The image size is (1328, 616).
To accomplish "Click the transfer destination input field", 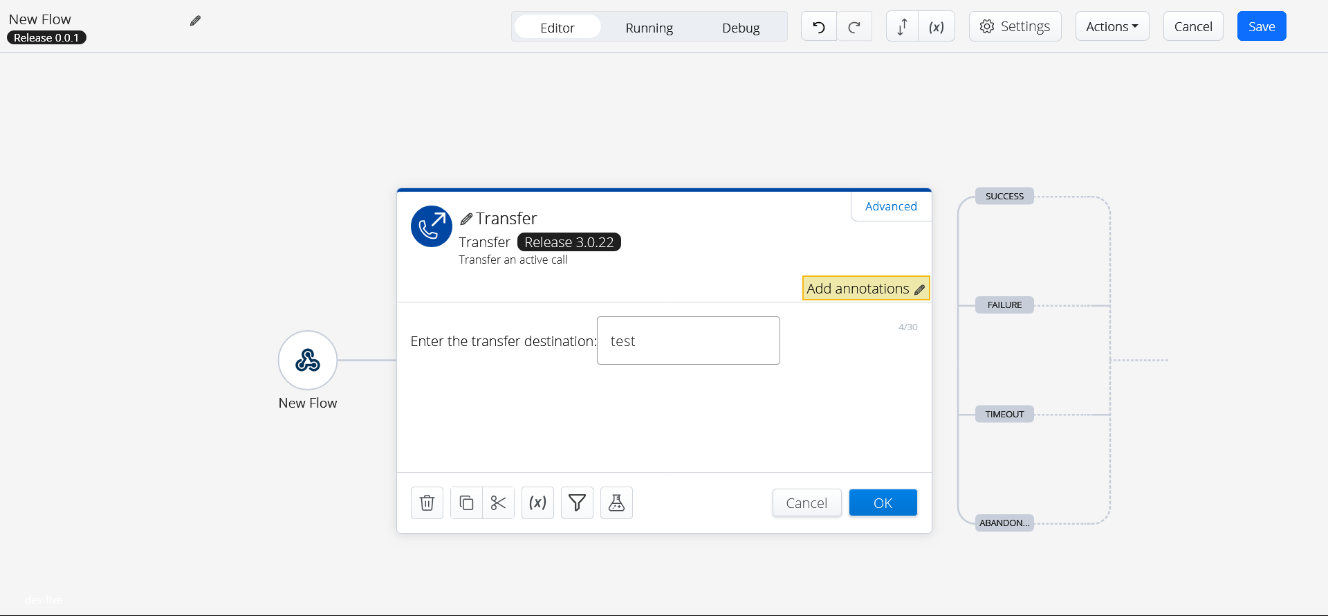I will (688, 341).
